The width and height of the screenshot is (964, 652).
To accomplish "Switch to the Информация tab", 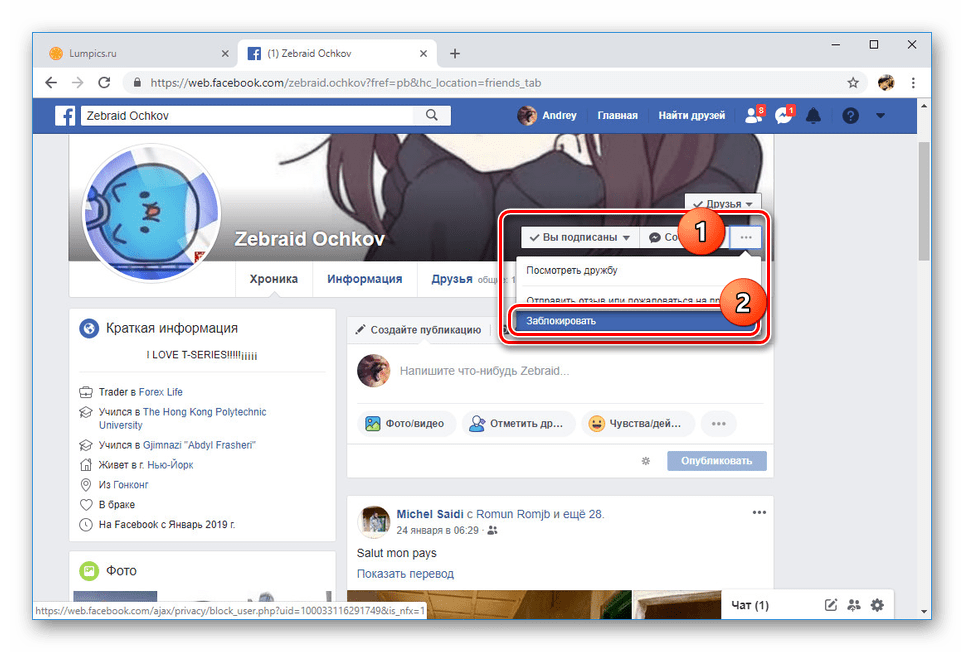I will 364,279.
